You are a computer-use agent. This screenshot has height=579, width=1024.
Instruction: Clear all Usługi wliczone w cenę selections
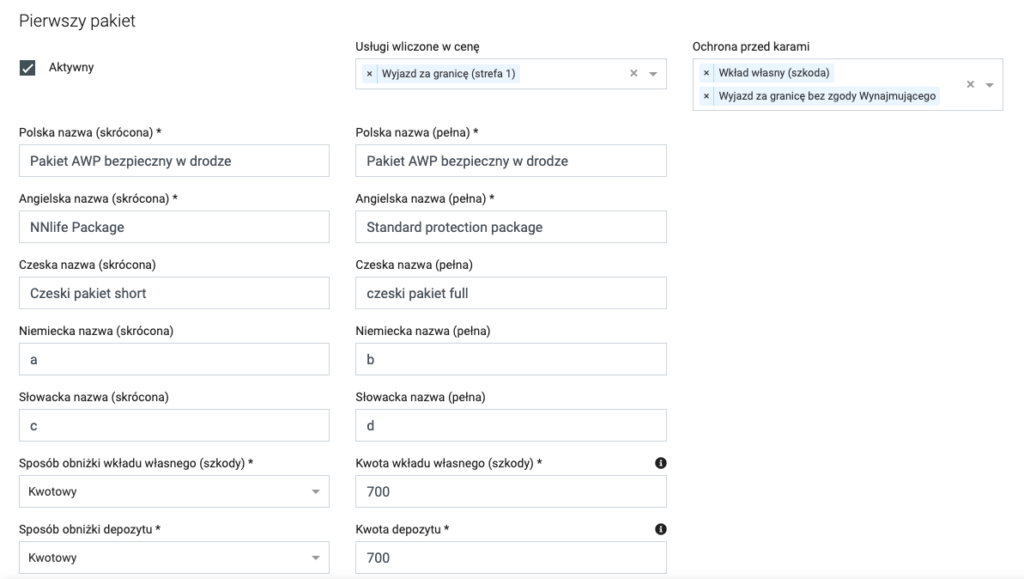[x=633, y=74]
